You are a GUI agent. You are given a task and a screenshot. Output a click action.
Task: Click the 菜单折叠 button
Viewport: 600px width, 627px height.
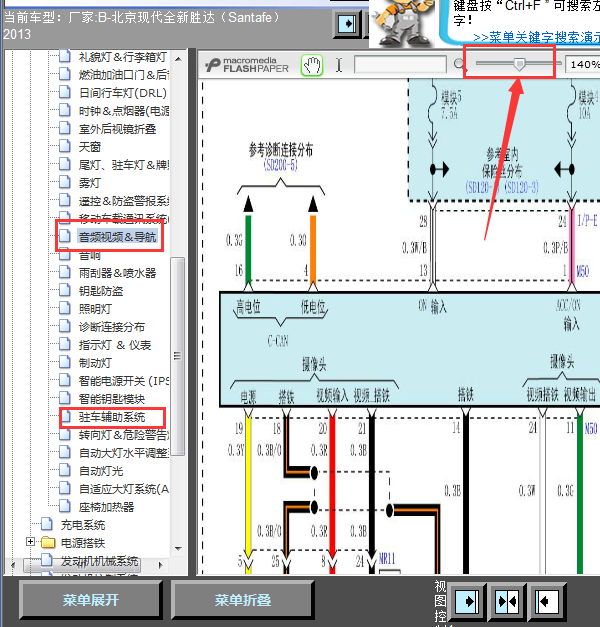click(x=242, y=600)
